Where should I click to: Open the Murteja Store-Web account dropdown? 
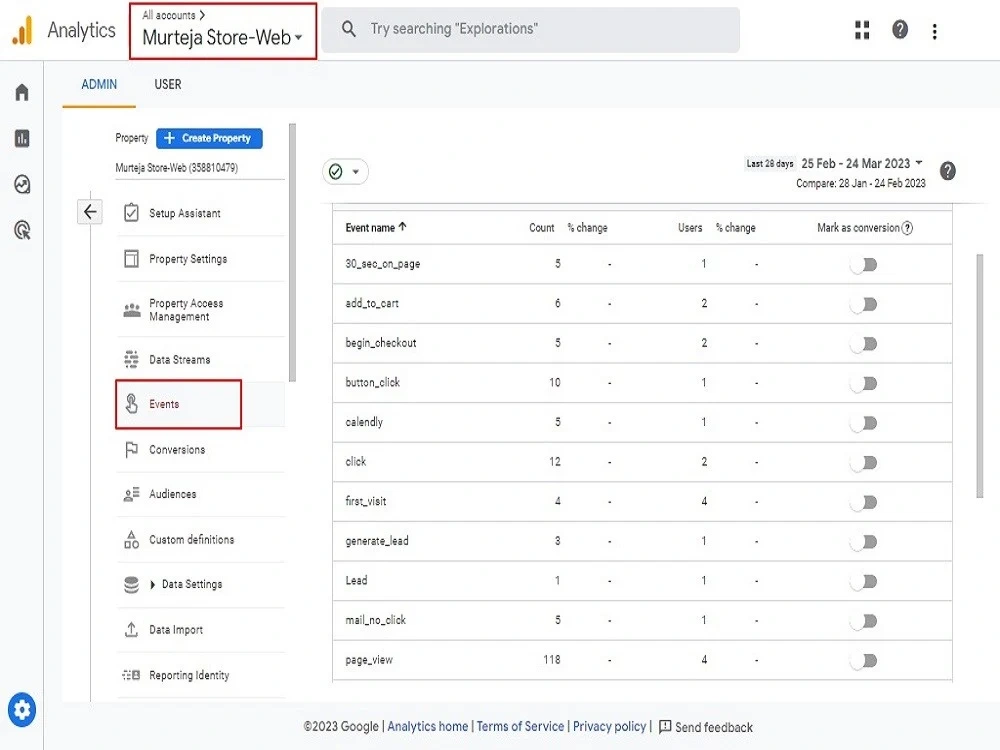coord(222,37)
